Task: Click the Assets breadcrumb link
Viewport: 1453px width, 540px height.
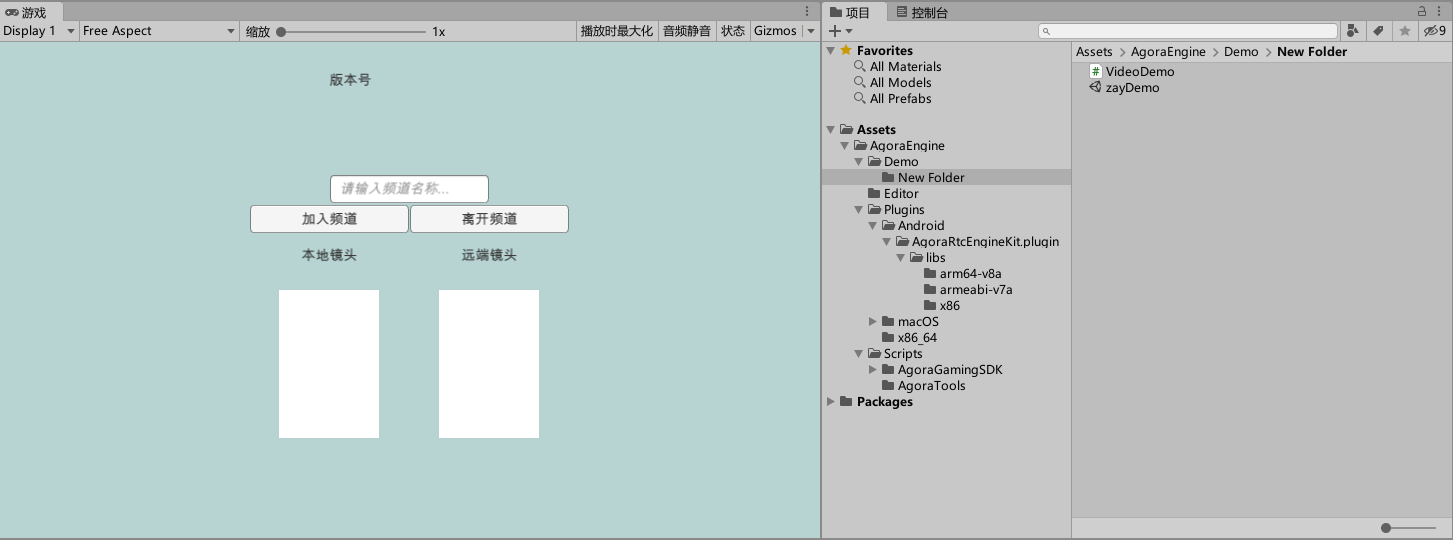Action: click(x=1094, y=51)
